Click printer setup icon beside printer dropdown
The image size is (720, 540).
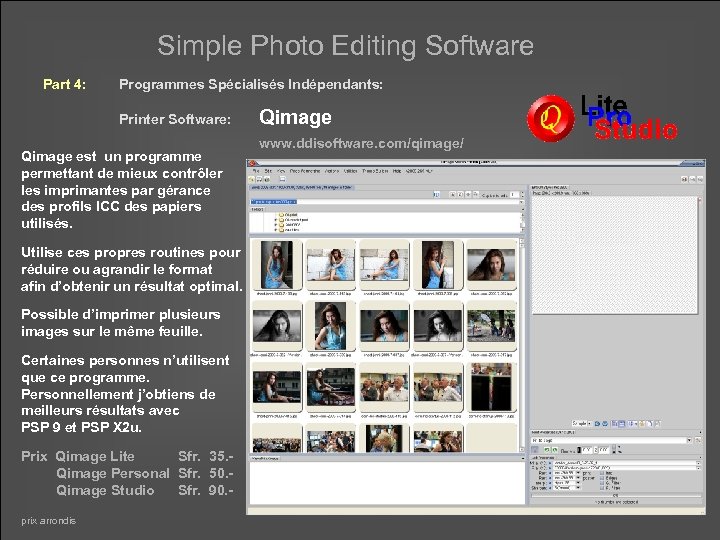pos(698,440)
